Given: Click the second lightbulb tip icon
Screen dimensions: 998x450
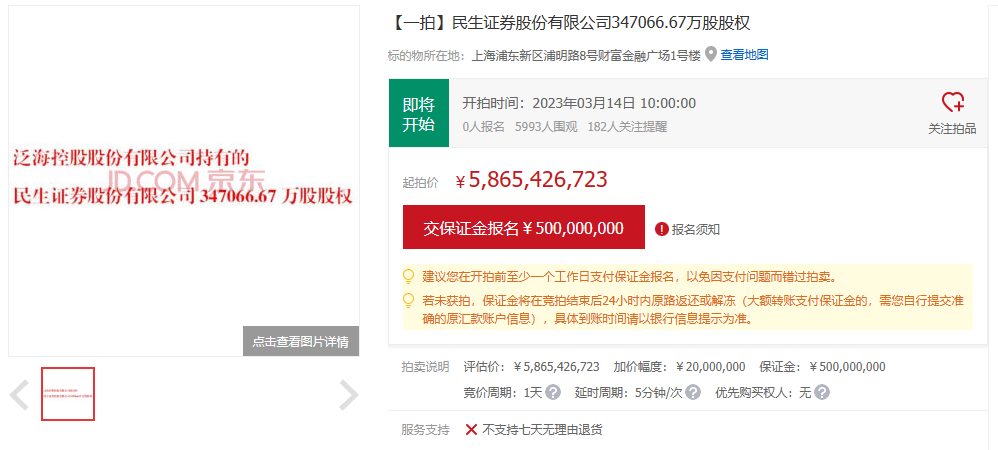Looking at the screenshot, I should 409,299.
